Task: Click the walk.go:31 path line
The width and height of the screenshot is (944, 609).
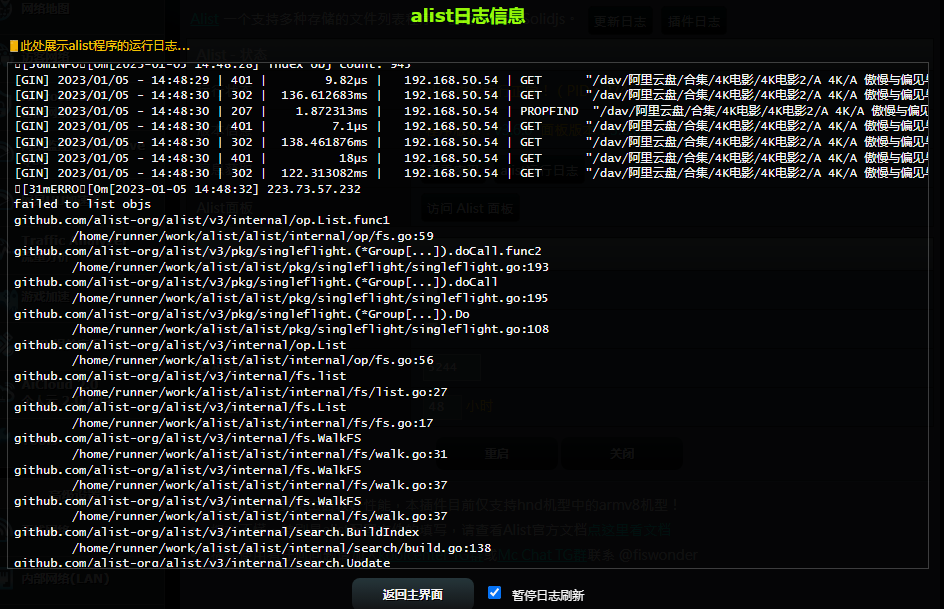Action: point(259,454)
